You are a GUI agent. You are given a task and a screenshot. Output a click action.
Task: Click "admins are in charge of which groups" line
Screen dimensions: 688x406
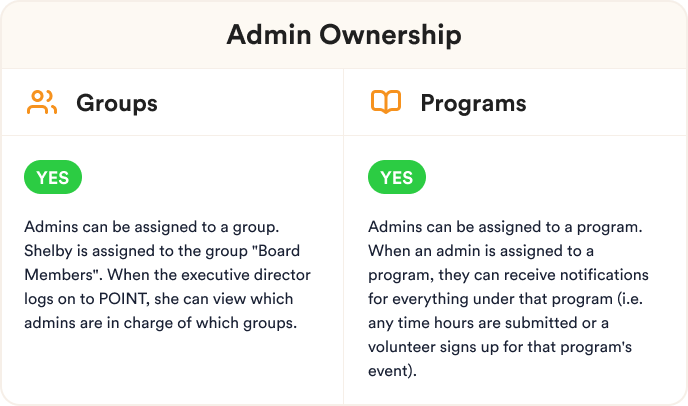tap(161, 323)
